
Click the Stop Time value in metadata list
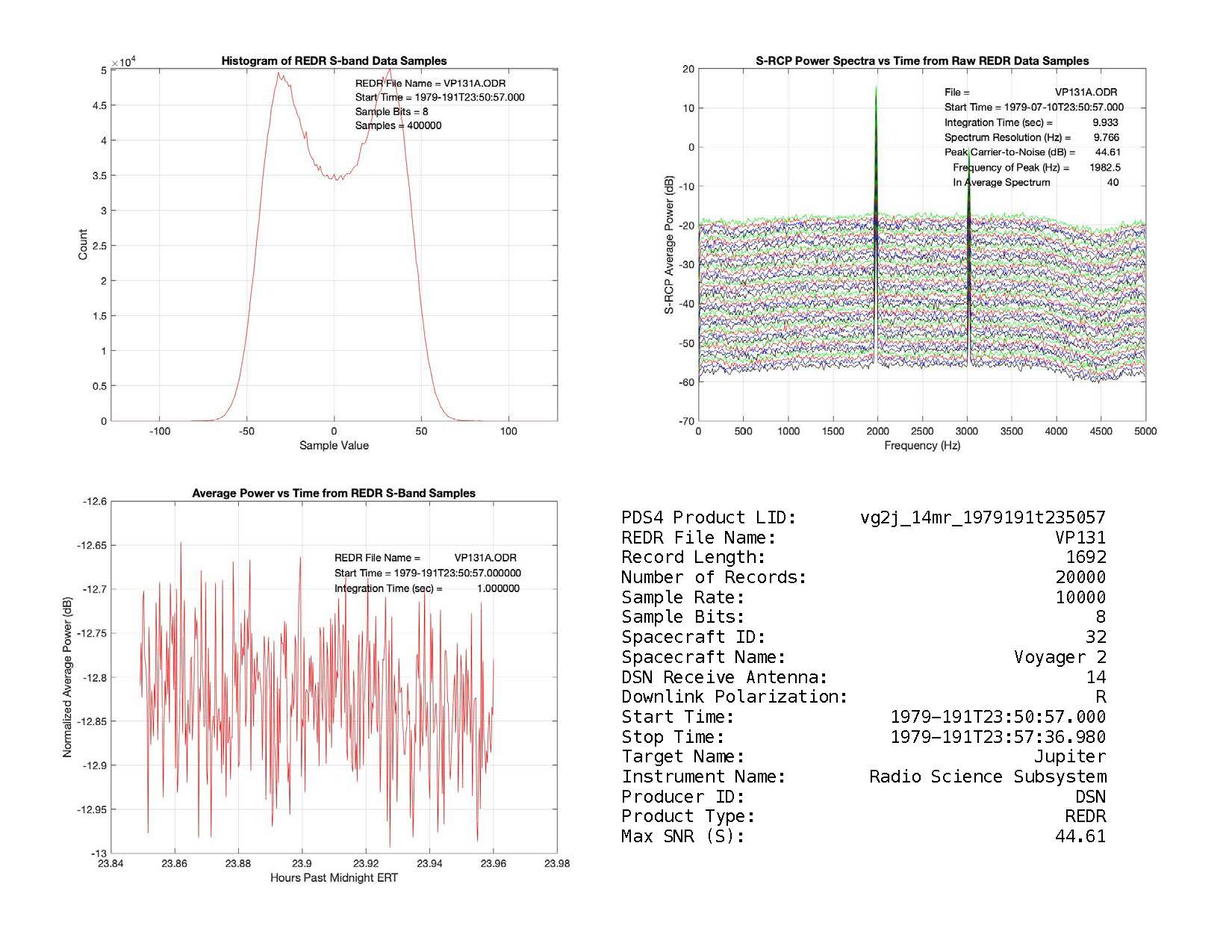(998, 737)
